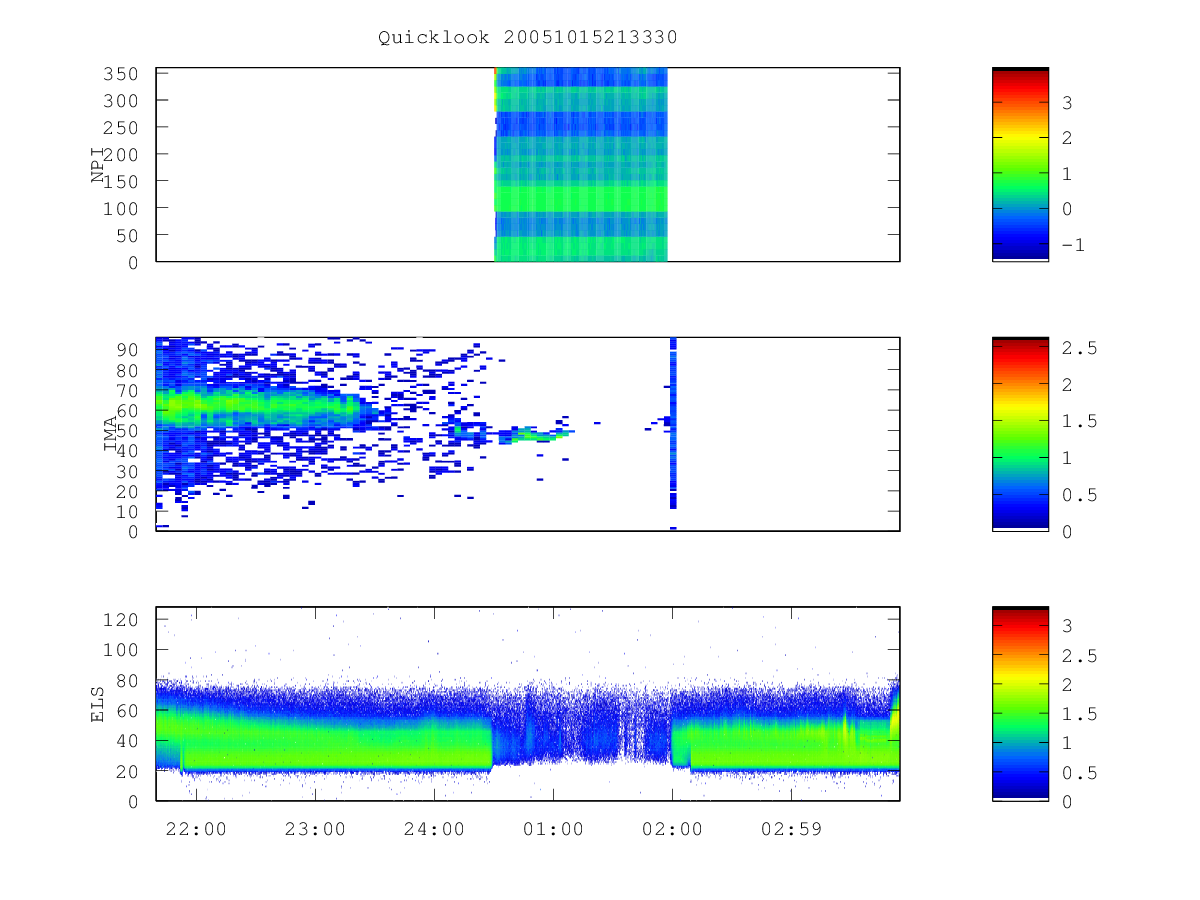This screenshot has width=1200, height=900.
Task: Click the IMA axis label
Action: point(112,432)
